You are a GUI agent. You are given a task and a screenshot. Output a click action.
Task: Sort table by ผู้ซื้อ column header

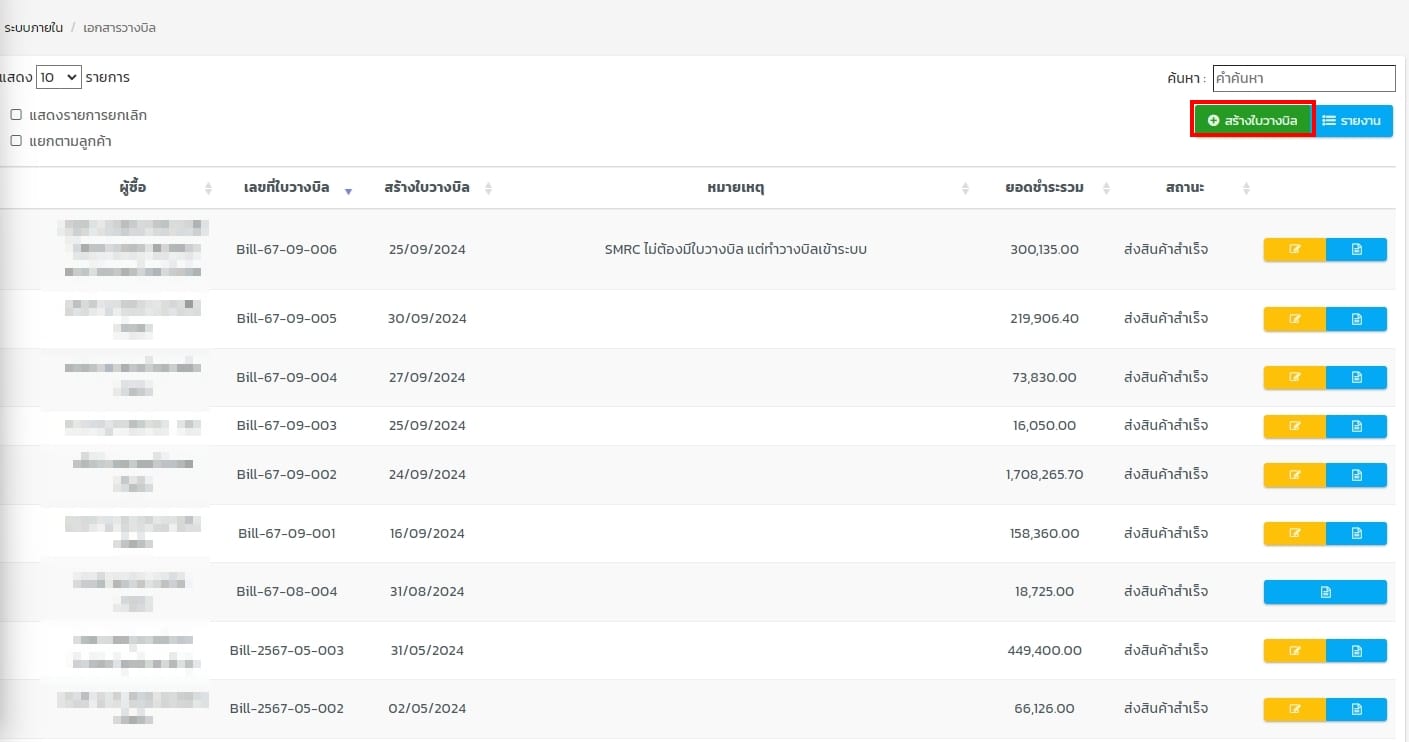pos(131,188)
